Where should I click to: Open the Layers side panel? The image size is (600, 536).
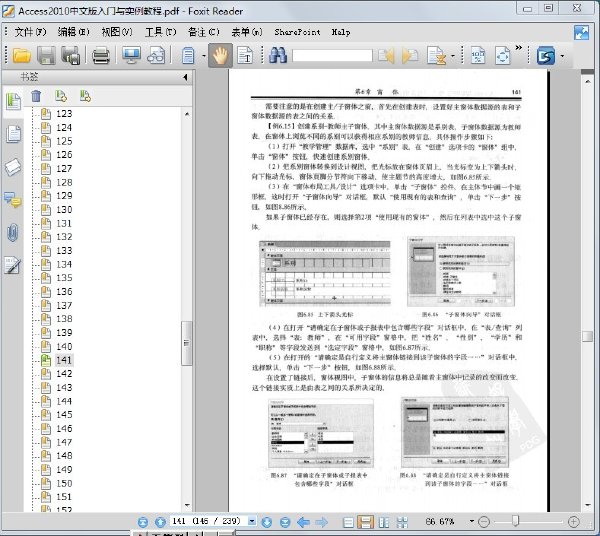tap(13, 167)
